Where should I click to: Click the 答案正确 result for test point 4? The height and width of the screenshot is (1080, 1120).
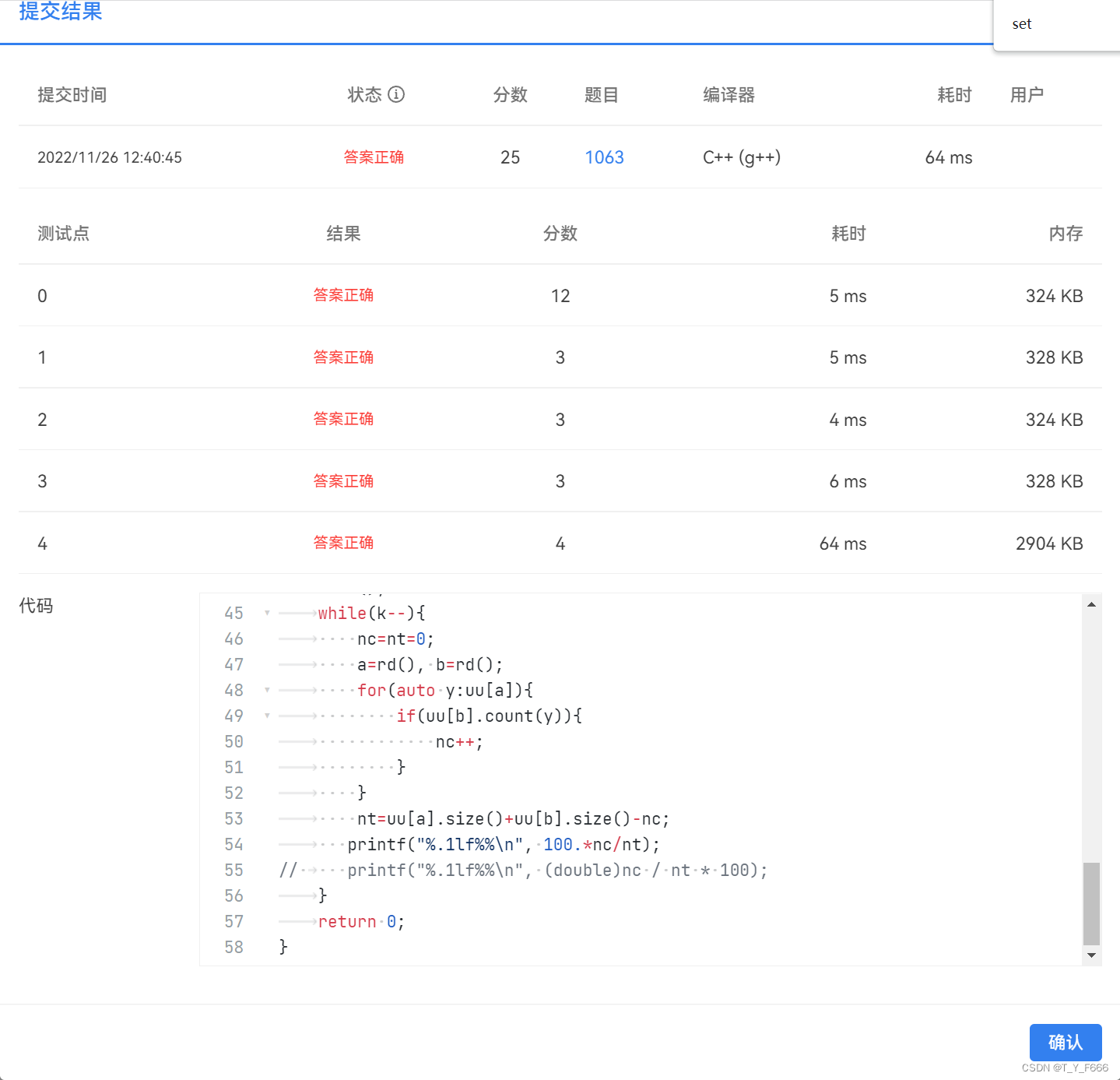click(x=343, y=543)
